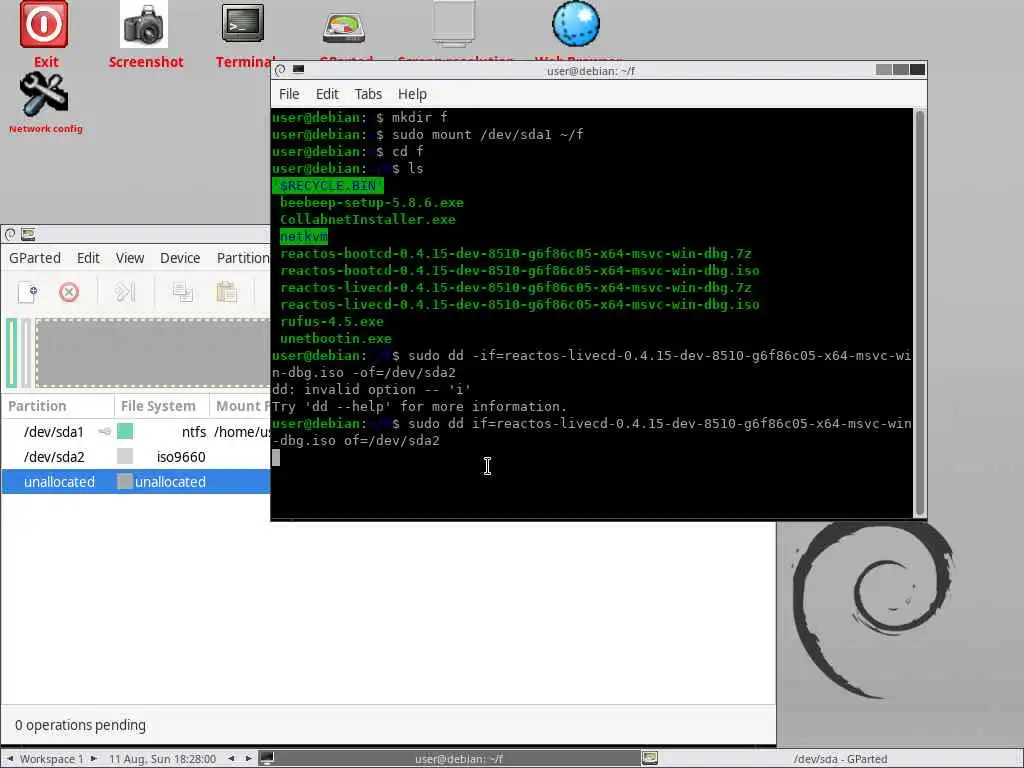Switch to previous workspace via the arrow left of Workspace 1
This screenshot has height=768, width=1024.
click(x=10, y=758)
